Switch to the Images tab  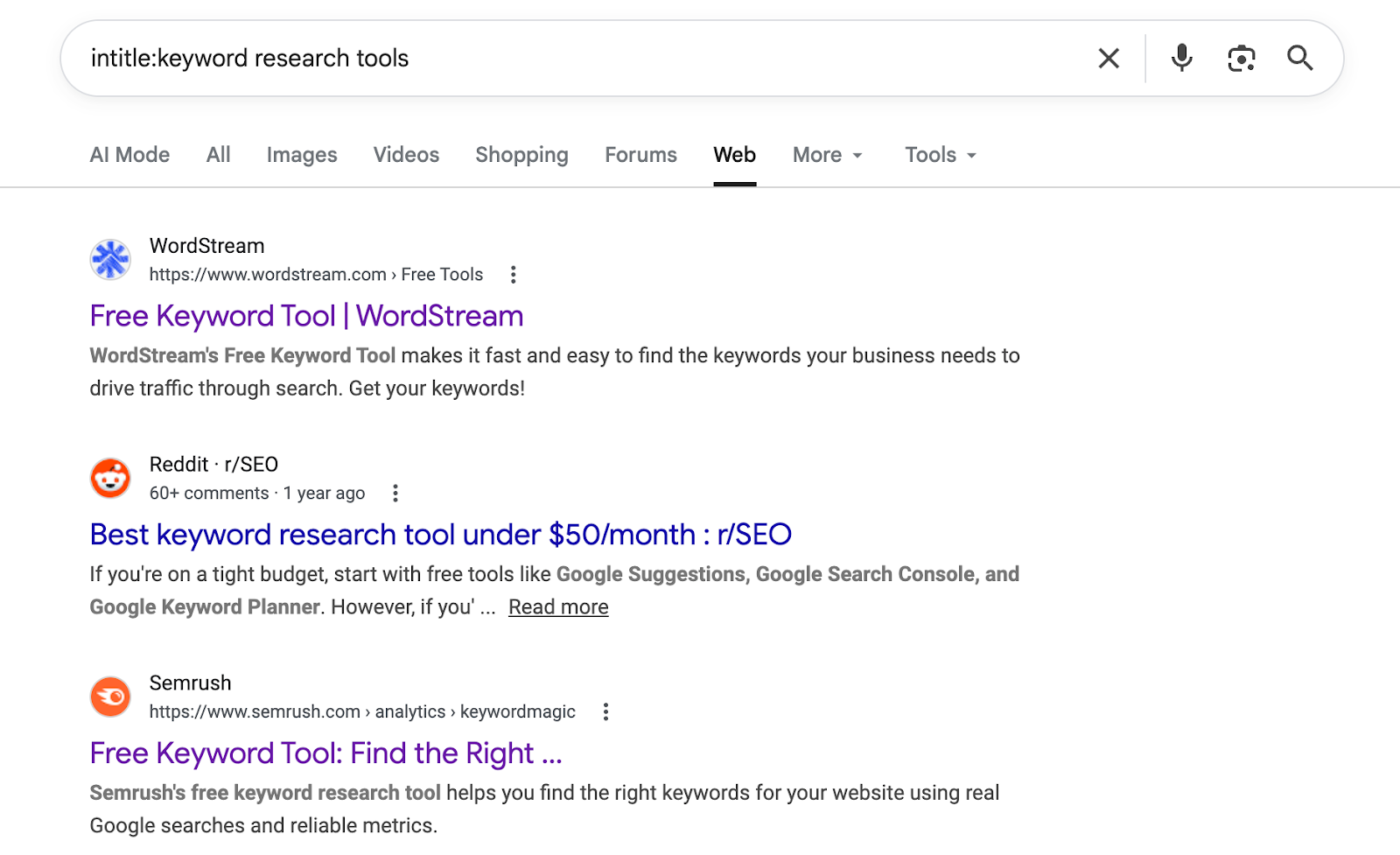302,155
